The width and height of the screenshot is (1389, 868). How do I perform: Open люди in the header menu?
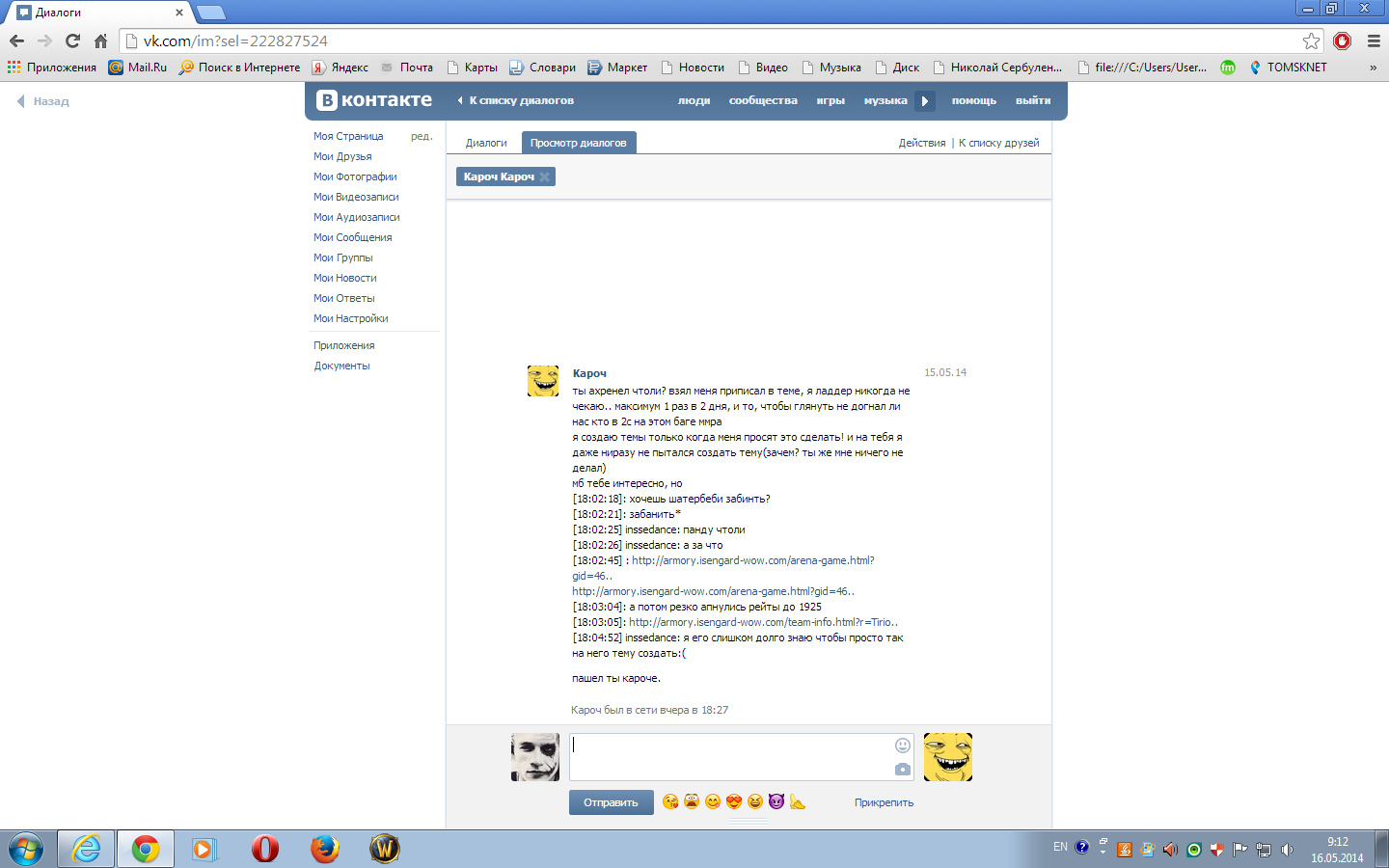(694, 100)
